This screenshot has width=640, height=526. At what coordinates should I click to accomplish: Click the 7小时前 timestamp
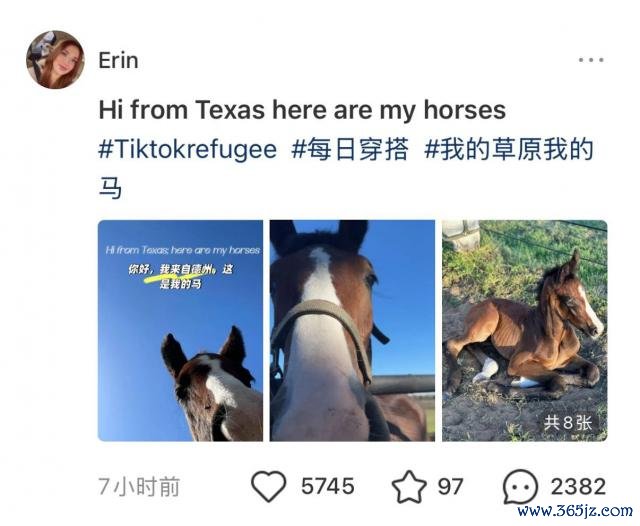(139, 486)
